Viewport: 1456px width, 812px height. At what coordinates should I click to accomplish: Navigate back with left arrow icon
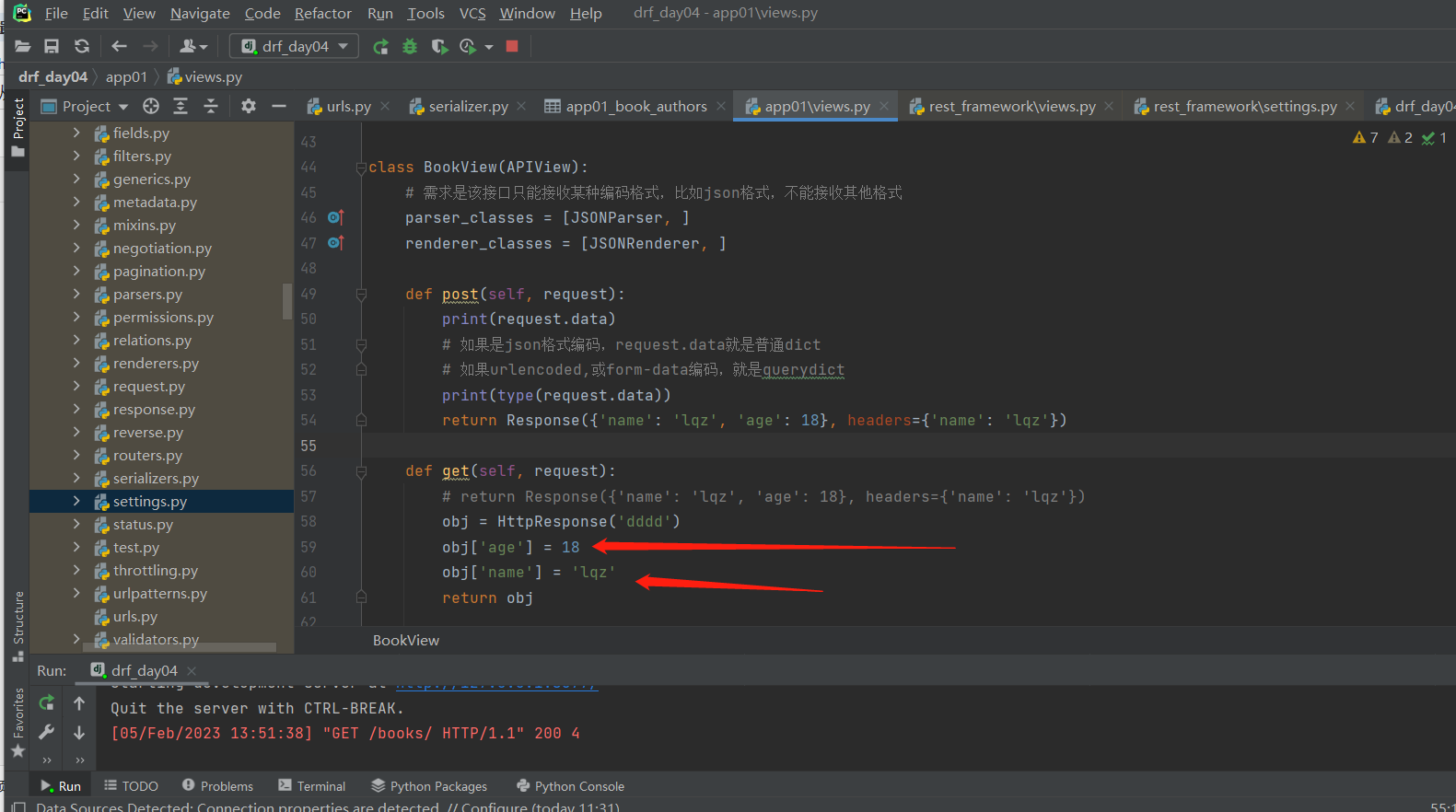tap(119, 46)
